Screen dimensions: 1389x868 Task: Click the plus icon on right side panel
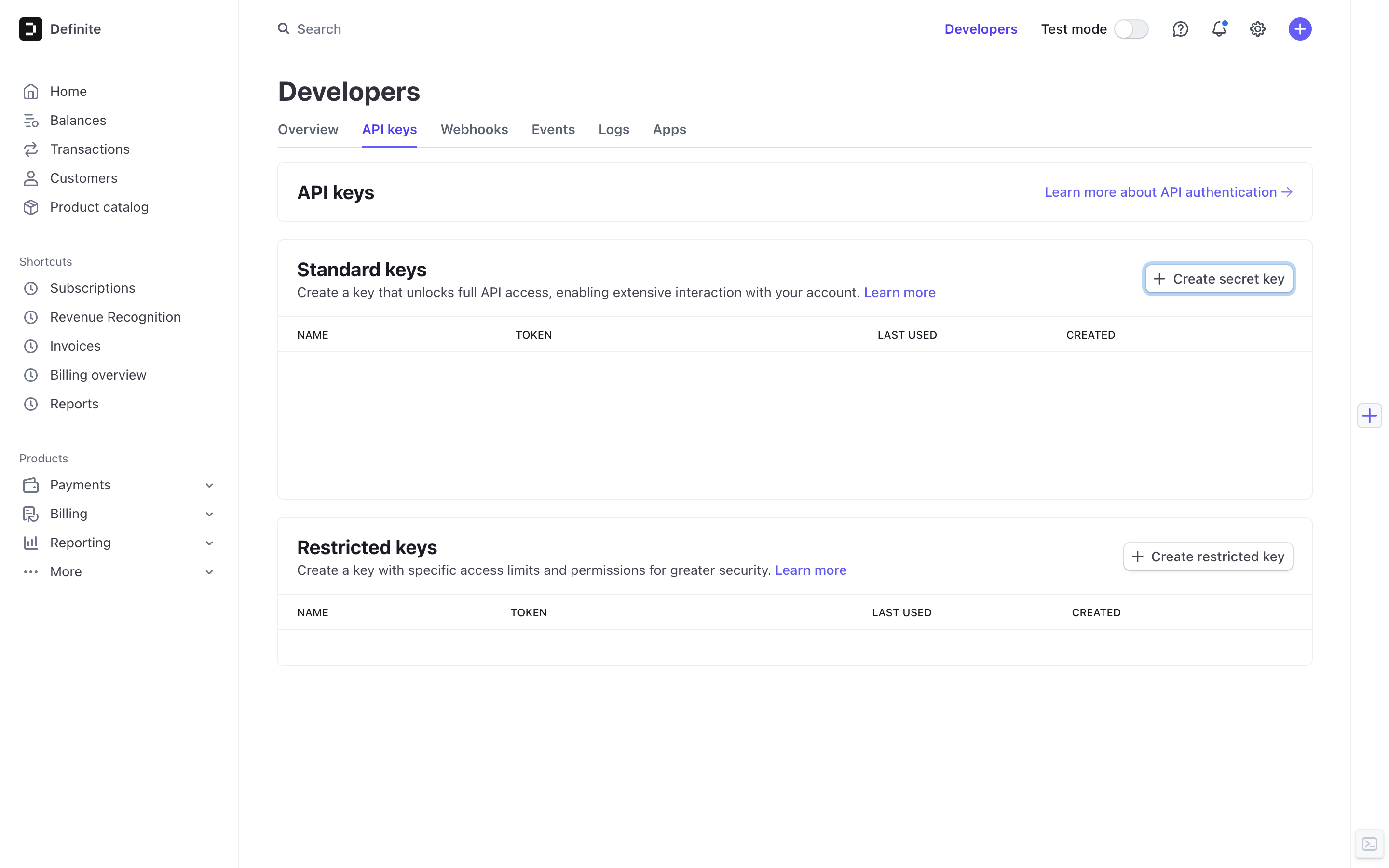(x=1370, y=416)
